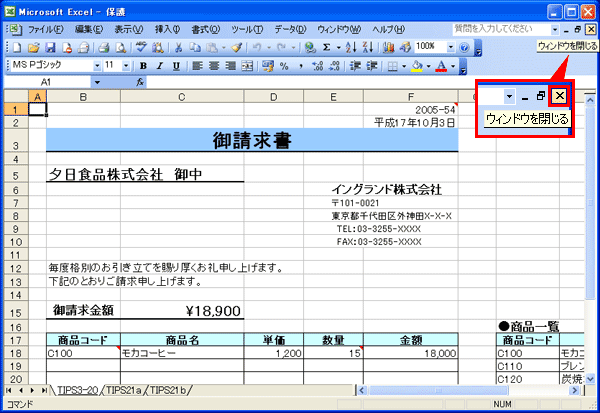600x413 pixels.
Task: Click the Insert Function fx icon
Action: click(x=140, y=82)
